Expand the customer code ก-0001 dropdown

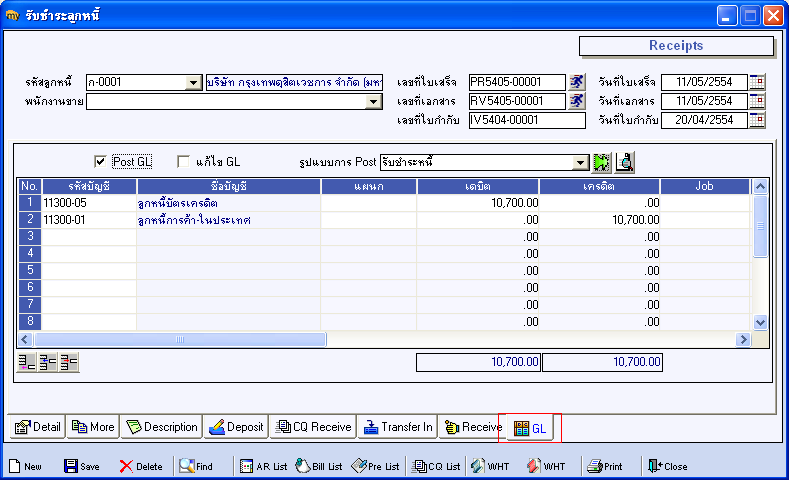pyautogui.click(x=194, y=83)
